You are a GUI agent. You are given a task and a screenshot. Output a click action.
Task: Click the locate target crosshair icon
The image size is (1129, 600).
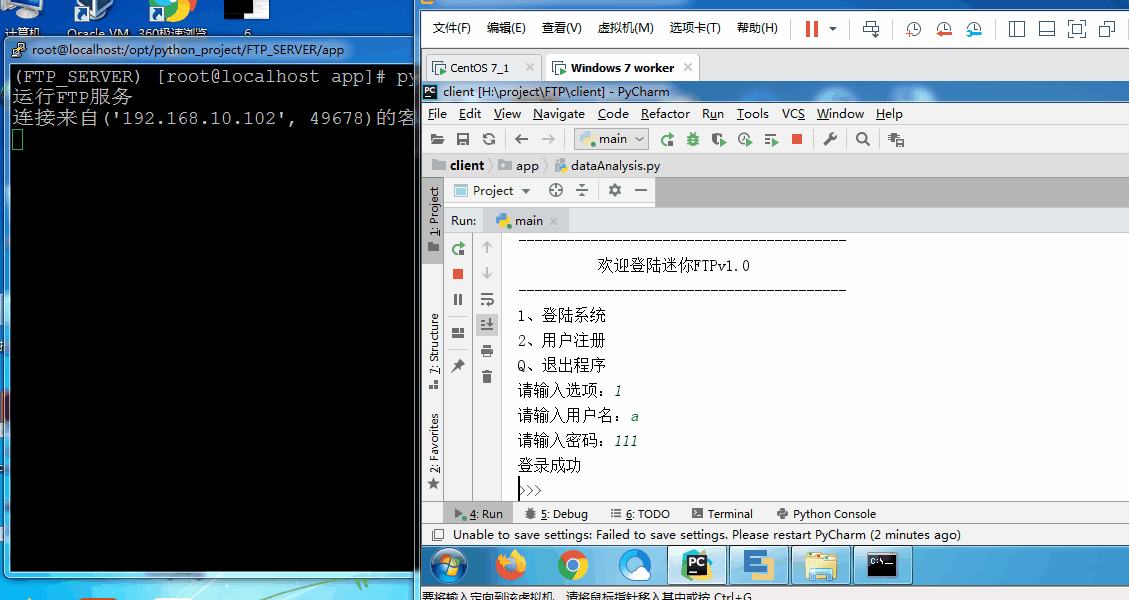(556, 190)
